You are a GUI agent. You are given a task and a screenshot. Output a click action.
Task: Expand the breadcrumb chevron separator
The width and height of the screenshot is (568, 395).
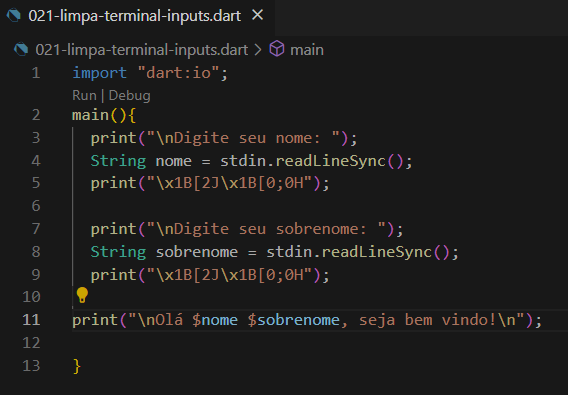pyautogui.click(x=258, y=50)
